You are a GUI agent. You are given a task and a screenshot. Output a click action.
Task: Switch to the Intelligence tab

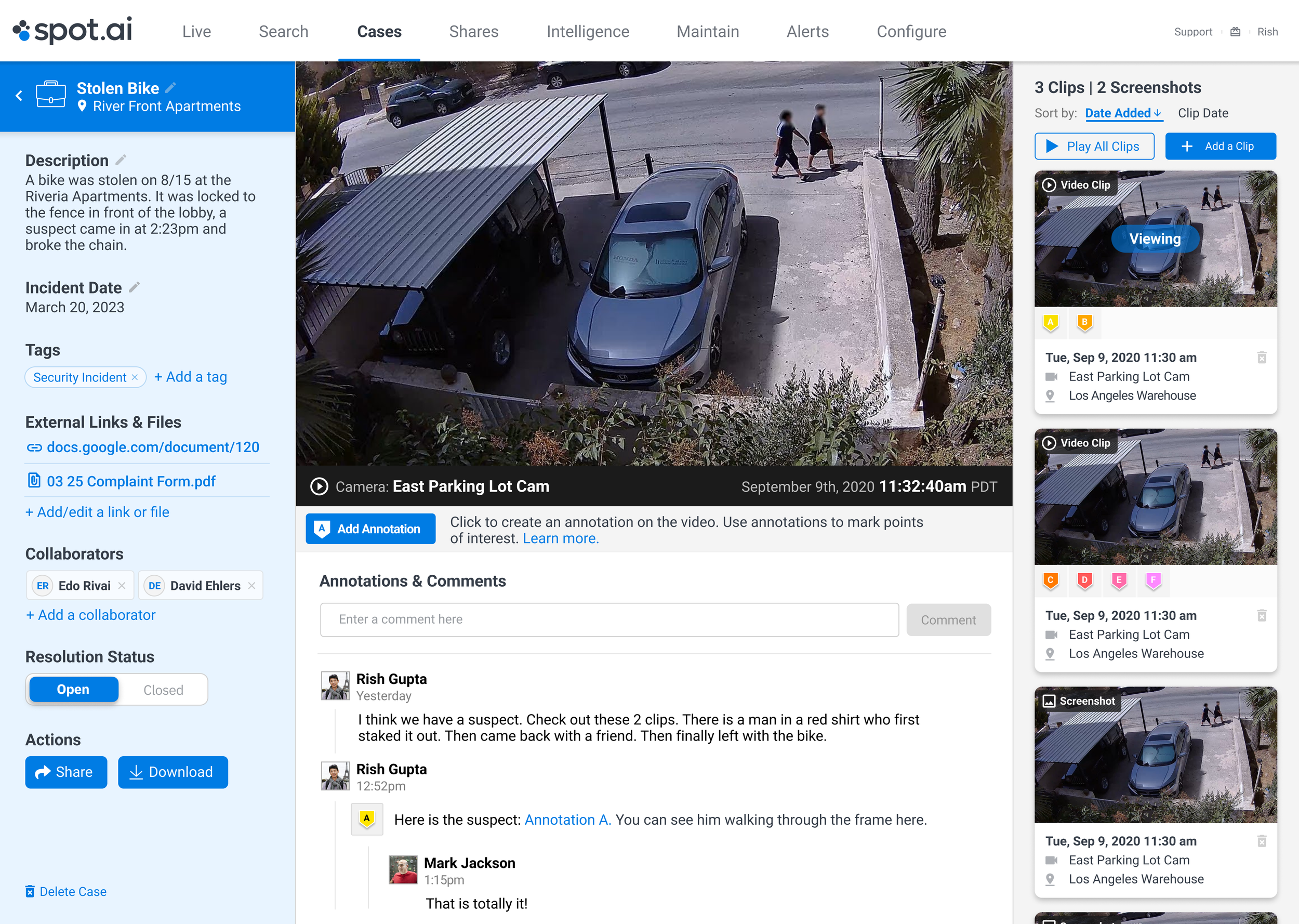click(x=588, y=31)
